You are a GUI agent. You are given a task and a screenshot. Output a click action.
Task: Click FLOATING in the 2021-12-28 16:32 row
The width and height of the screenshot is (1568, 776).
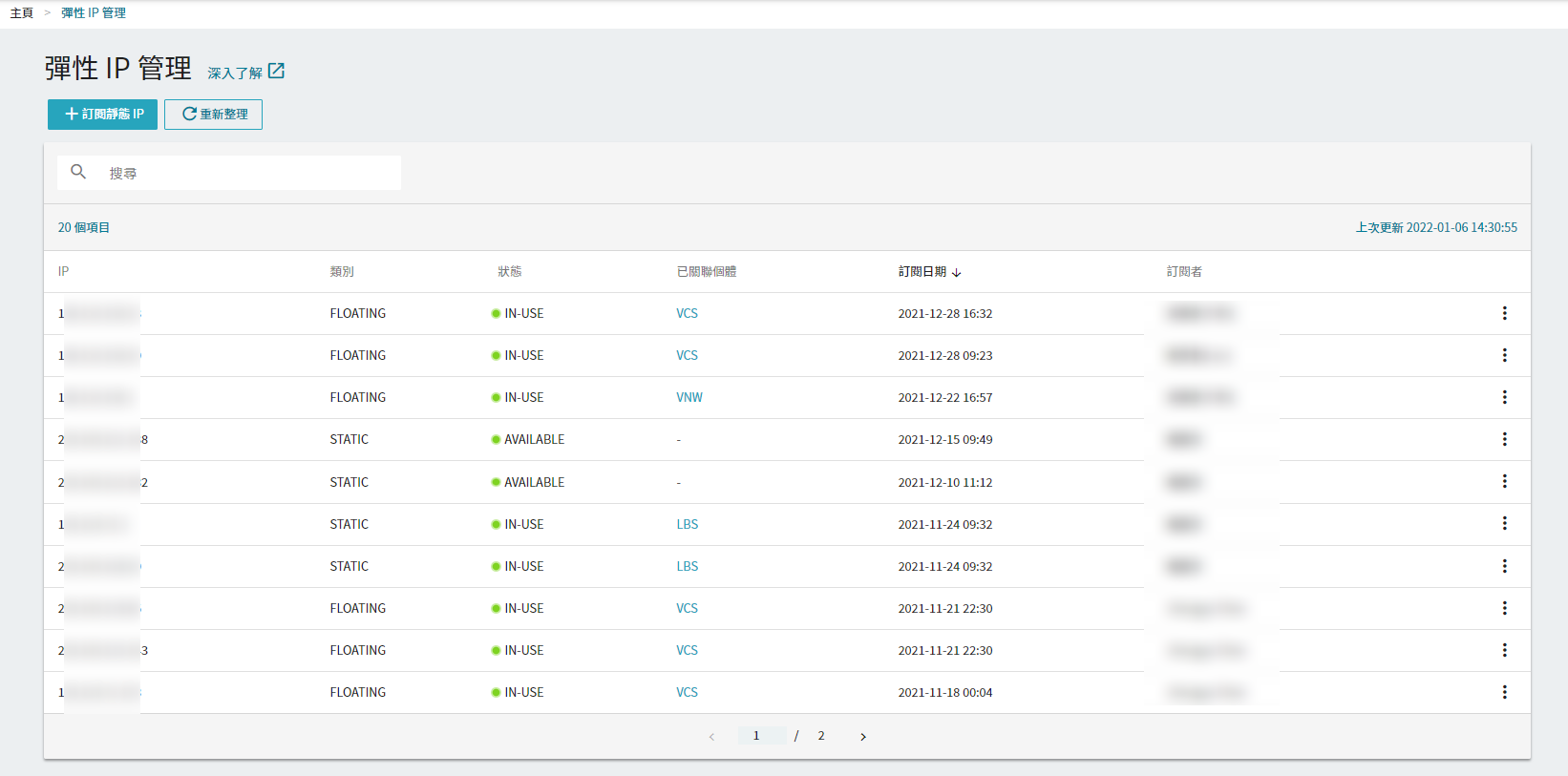click(358, 313)
